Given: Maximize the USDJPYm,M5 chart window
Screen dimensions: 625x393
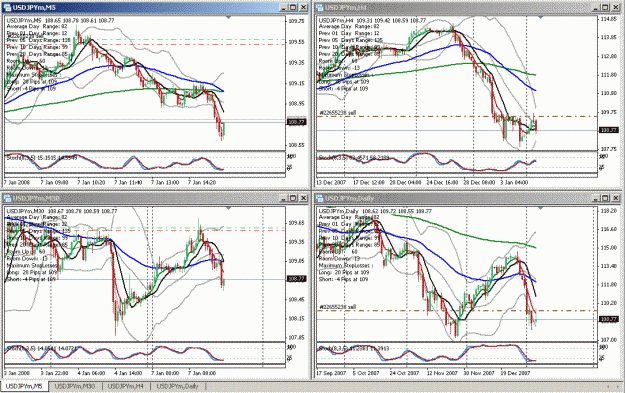Looking at the screenshot, I should 293,7.
